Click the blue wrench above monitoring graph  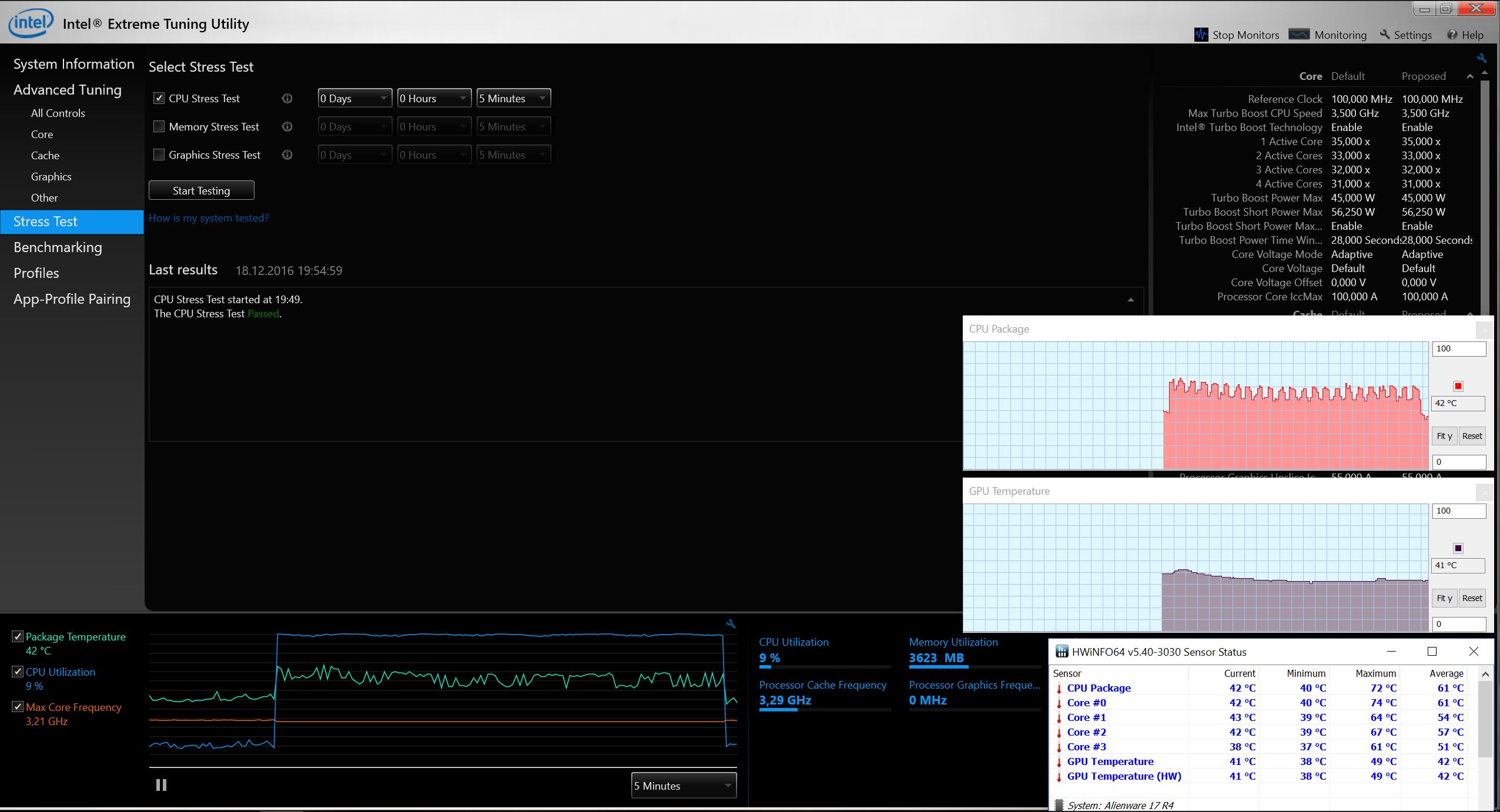point(731,624)
